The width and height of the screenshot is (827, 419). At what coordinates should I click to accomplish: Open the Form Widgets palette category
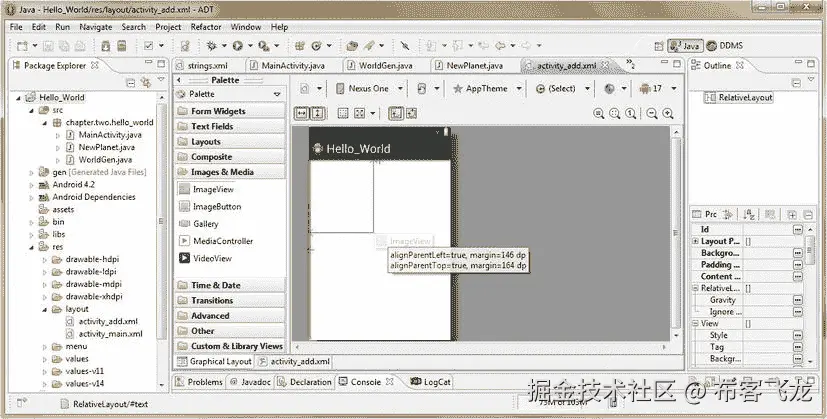click(230, 111)
